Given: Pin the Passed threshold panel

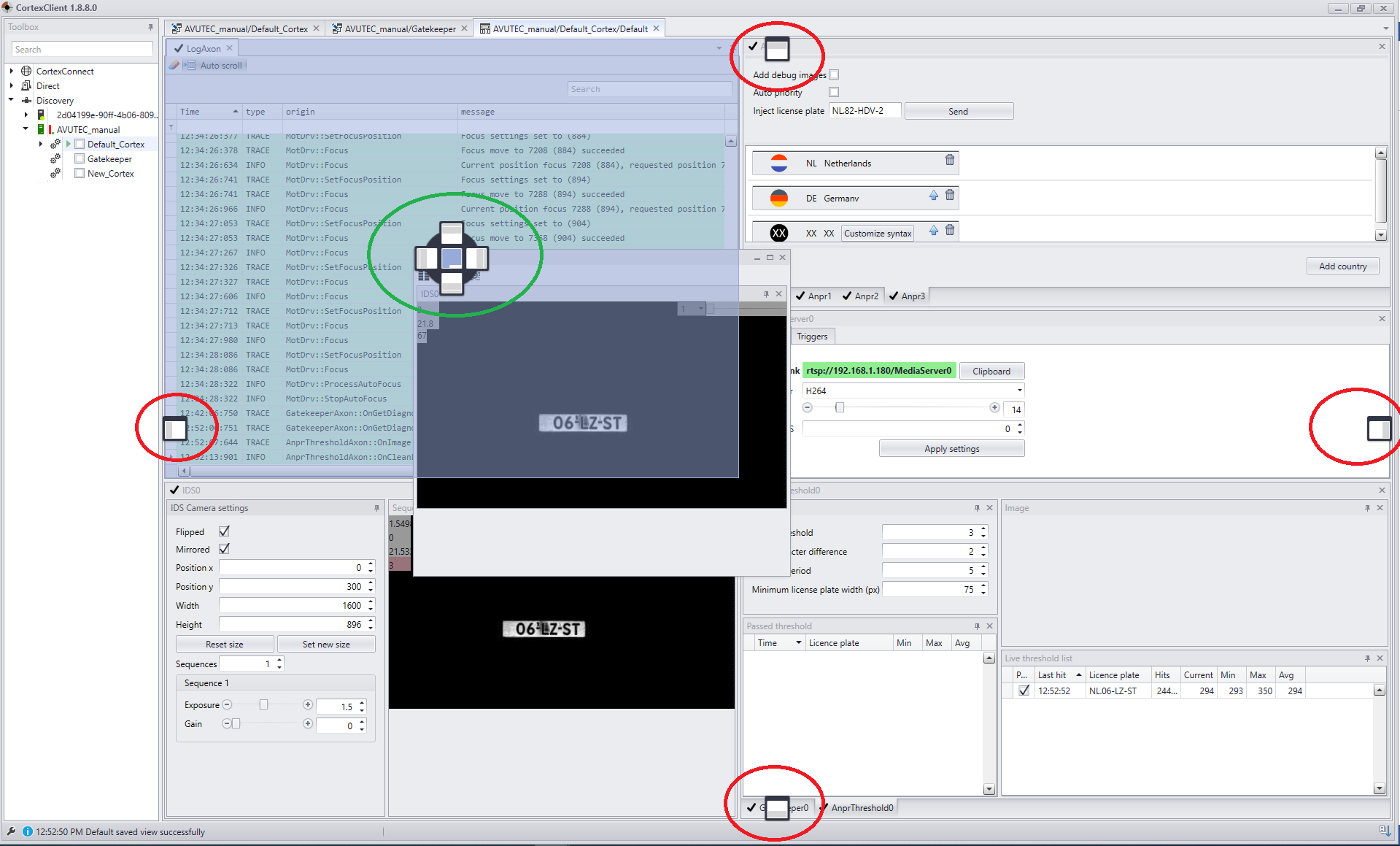Looking at the screenshot, I should pos(977,626).
